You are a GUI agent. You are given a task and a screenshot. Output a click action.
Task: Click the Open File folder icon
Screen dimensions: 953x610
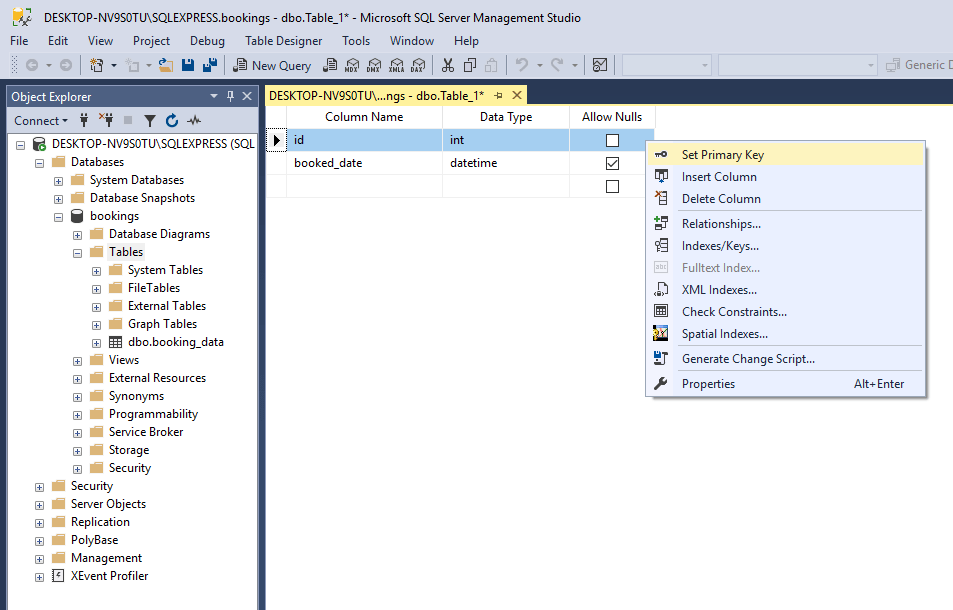click(x=165, y=65)
